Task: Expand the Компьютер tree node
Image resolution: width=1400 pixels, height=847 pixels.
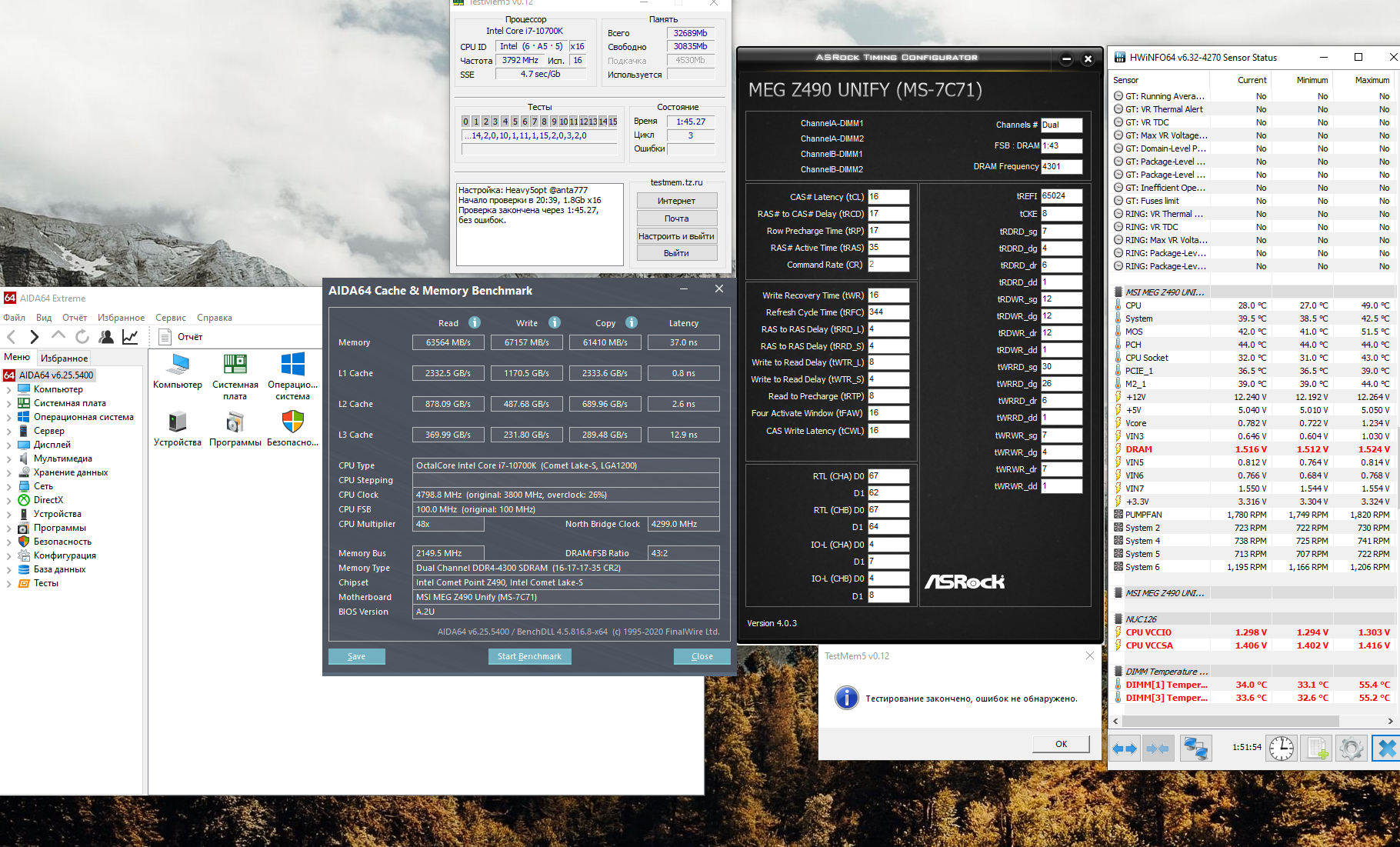Action: (8, 389)
